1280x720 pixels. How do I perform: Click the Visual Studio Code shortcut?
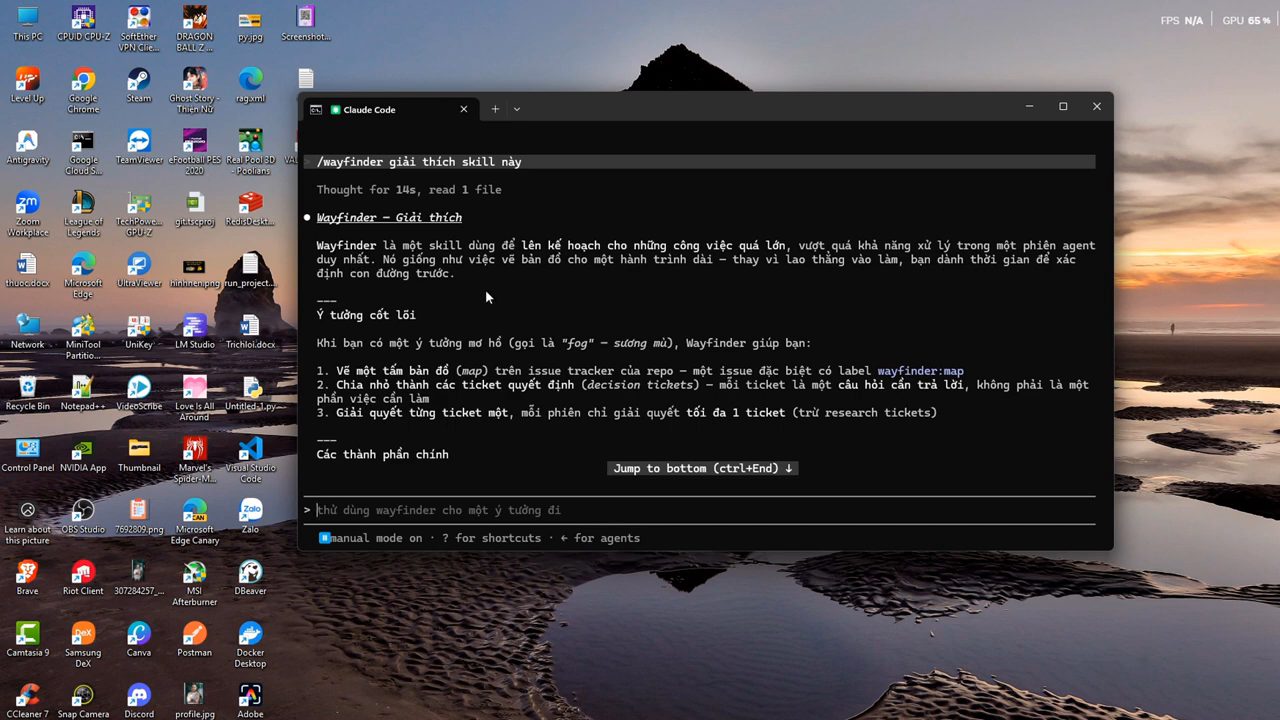pyautogui.click(x=250, y=460)
